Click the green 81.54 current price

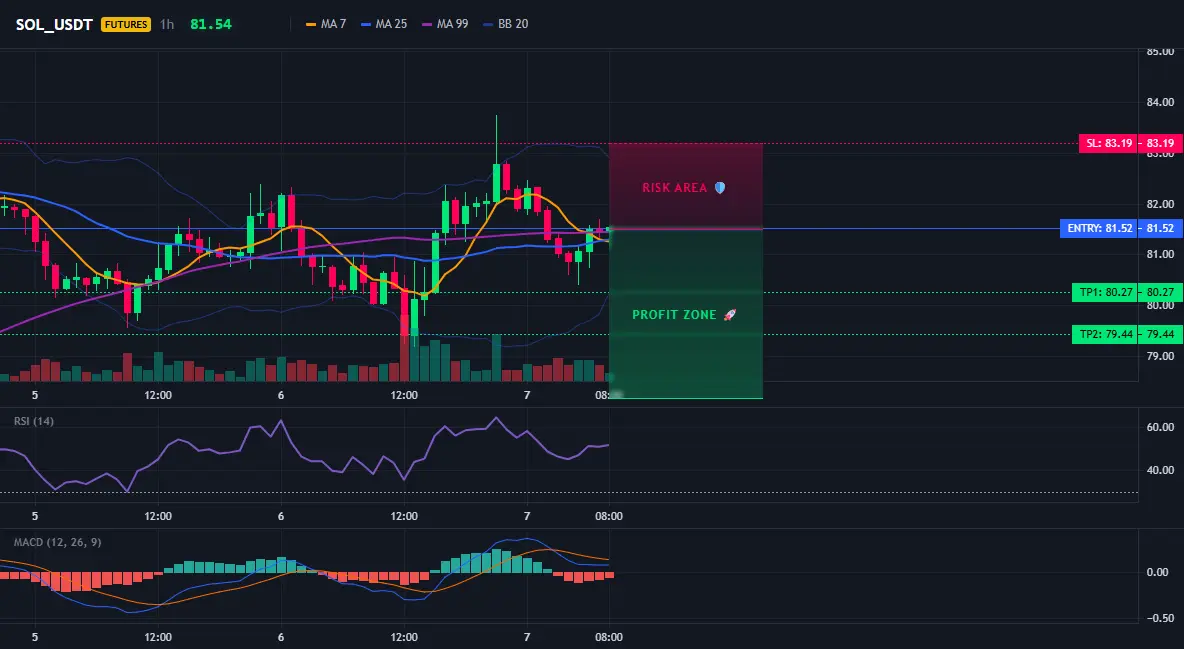211,24
